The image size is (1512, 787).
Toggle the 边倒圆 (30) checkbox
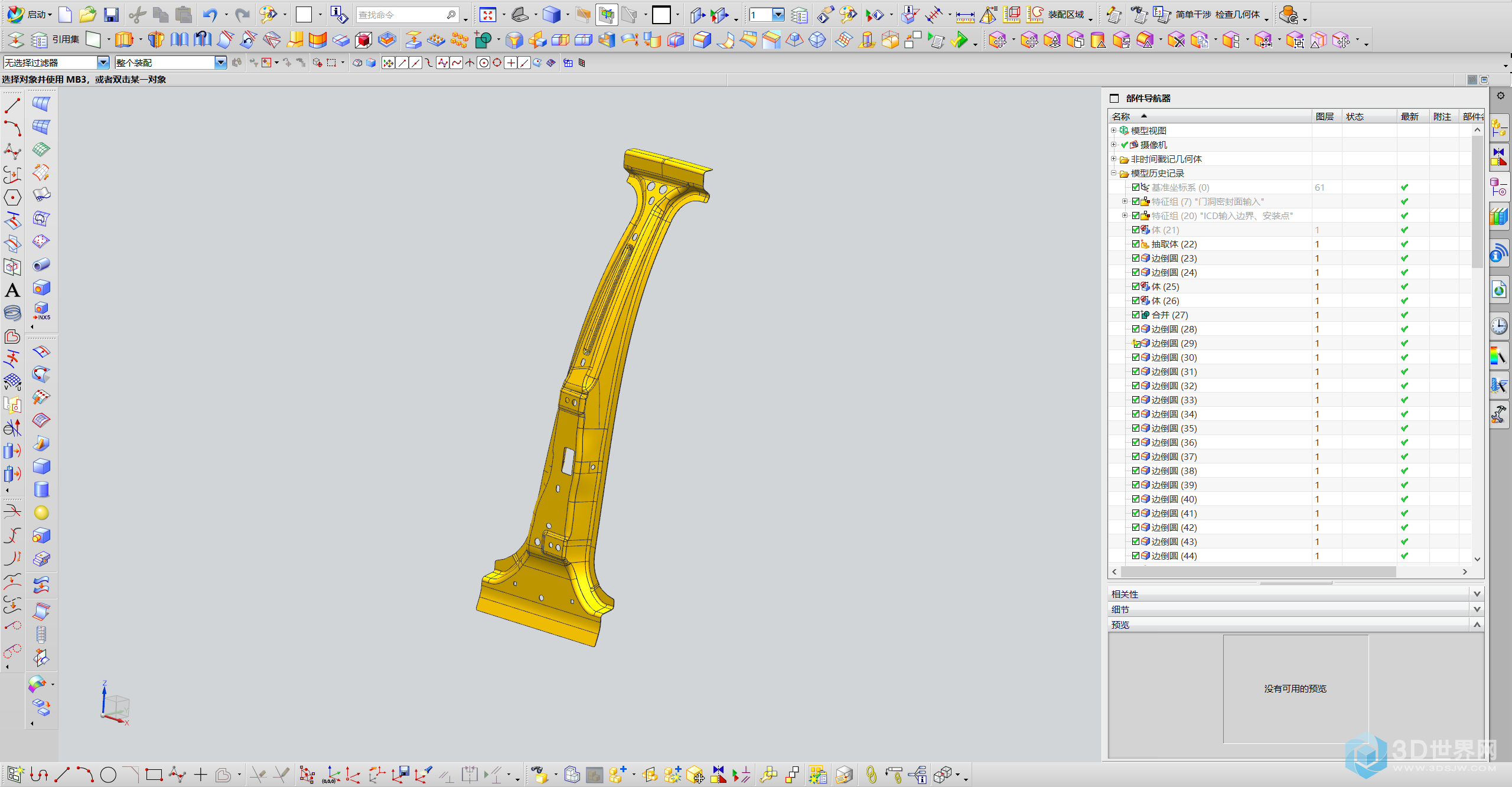click(x=1135, y=357)
